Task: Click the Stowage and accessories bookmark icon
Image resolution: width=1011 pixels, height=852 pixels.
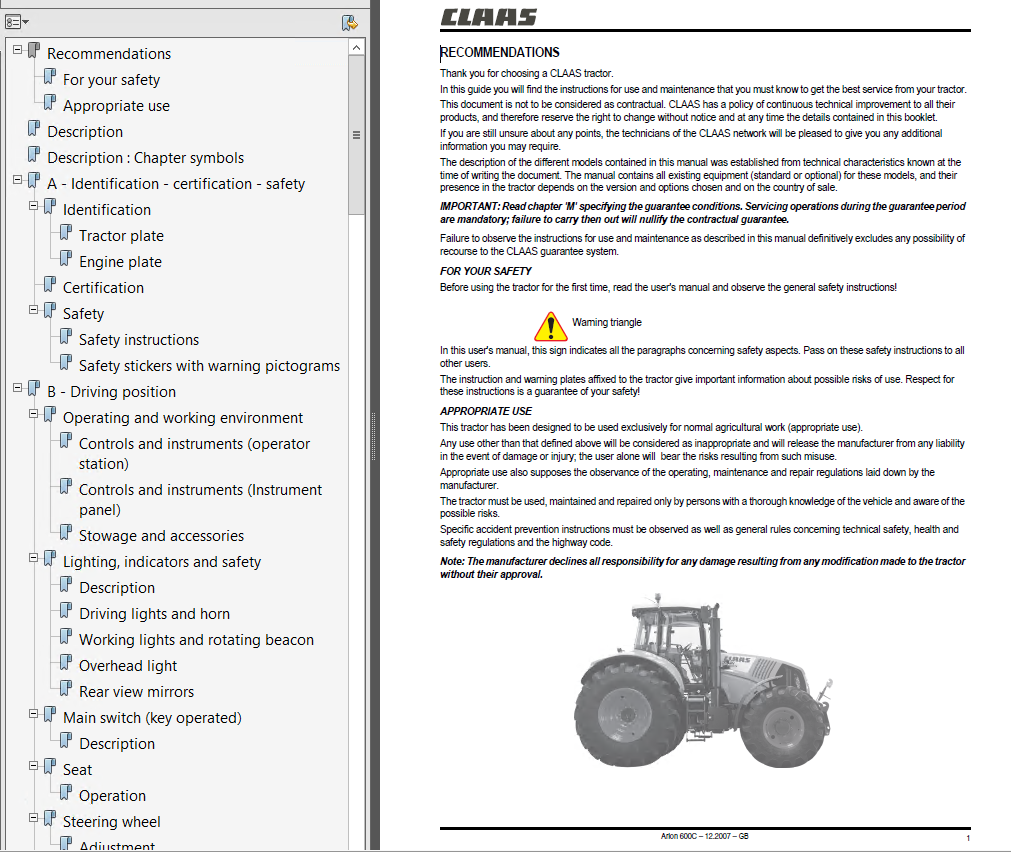Action: point(66,532)
